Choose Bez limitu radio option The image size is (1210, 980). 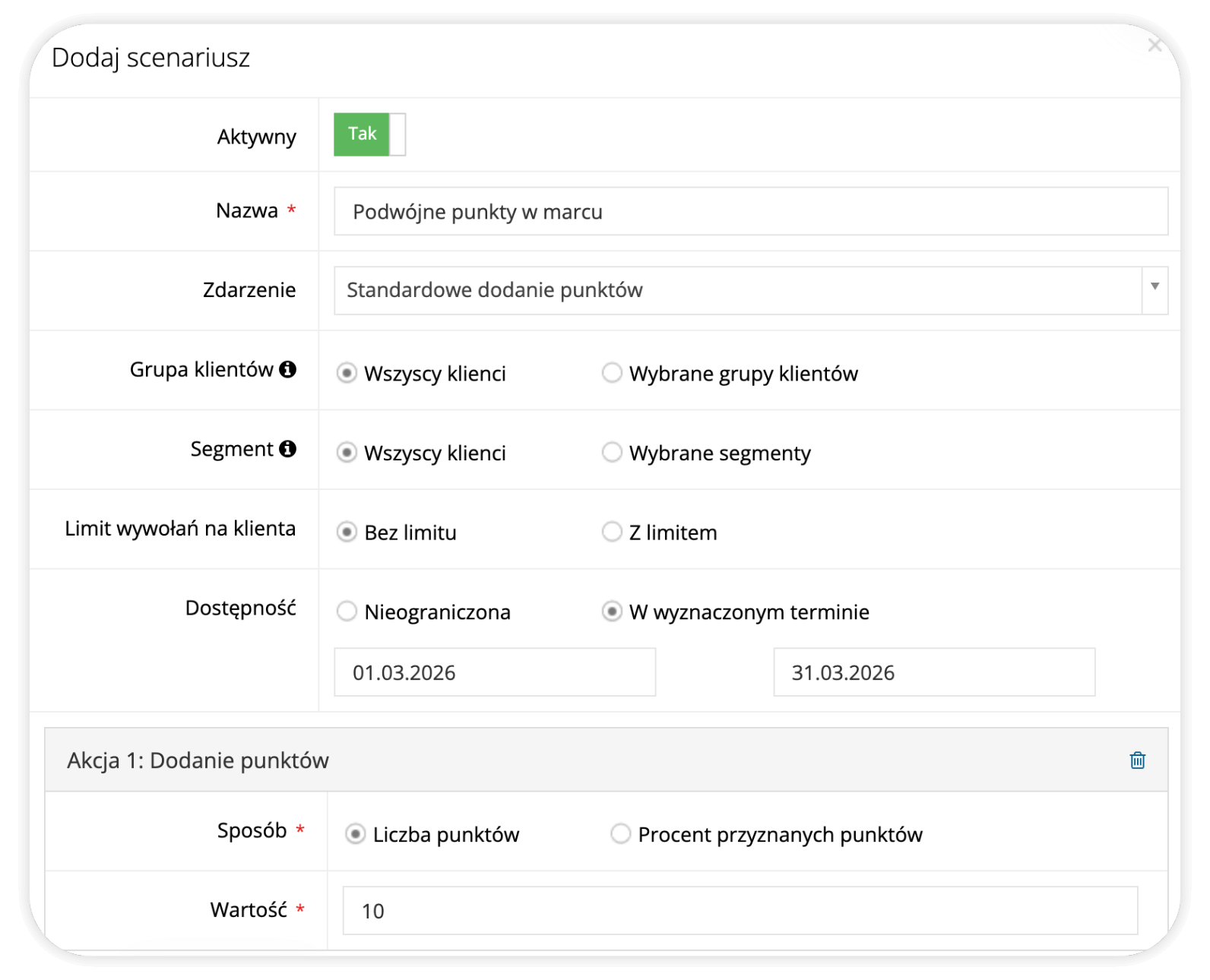point(347,532)
